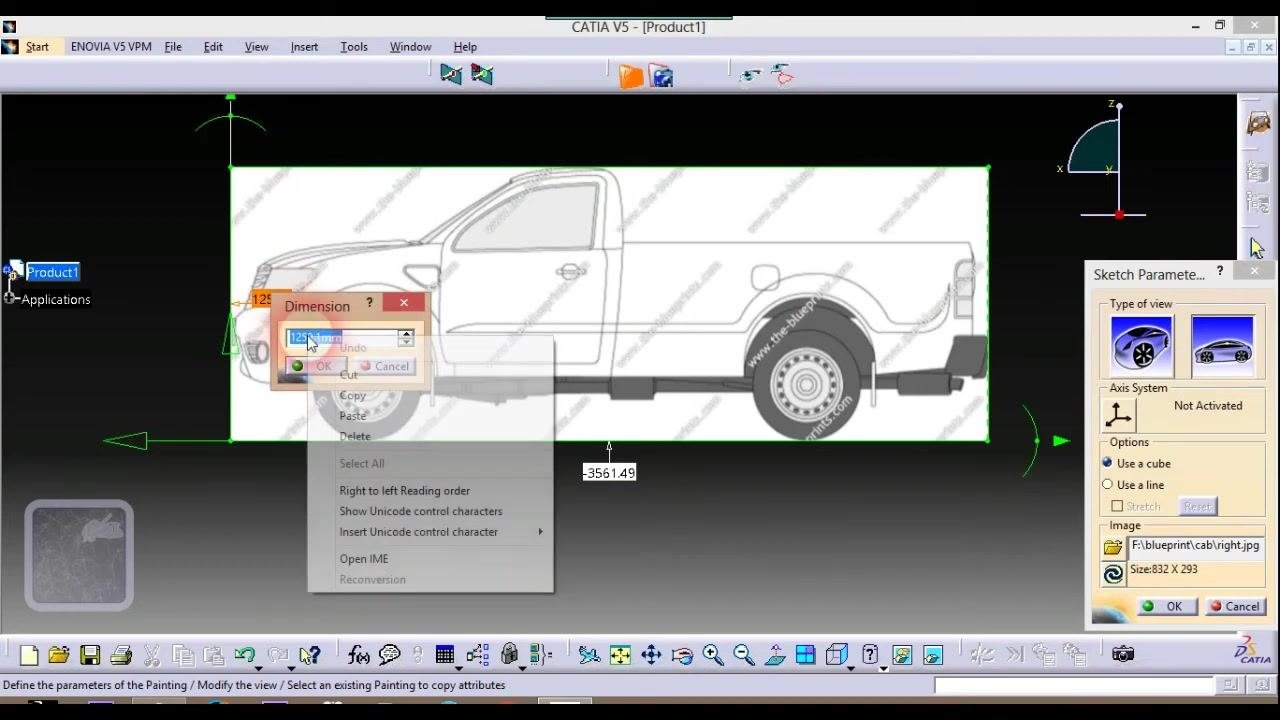Browse for image file with folder button
This screenshot has height=720, width=1280.
point(1113,547)
